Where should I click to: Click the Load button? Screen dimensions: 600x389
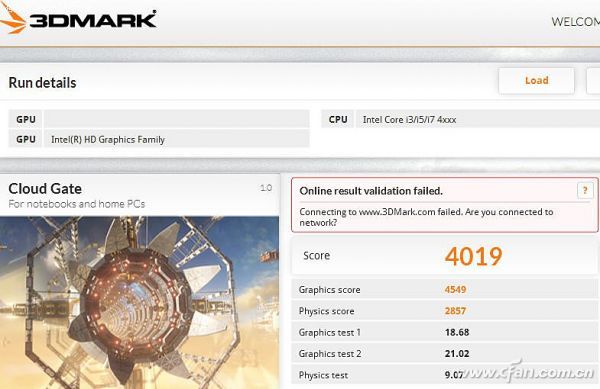[536, 81]
